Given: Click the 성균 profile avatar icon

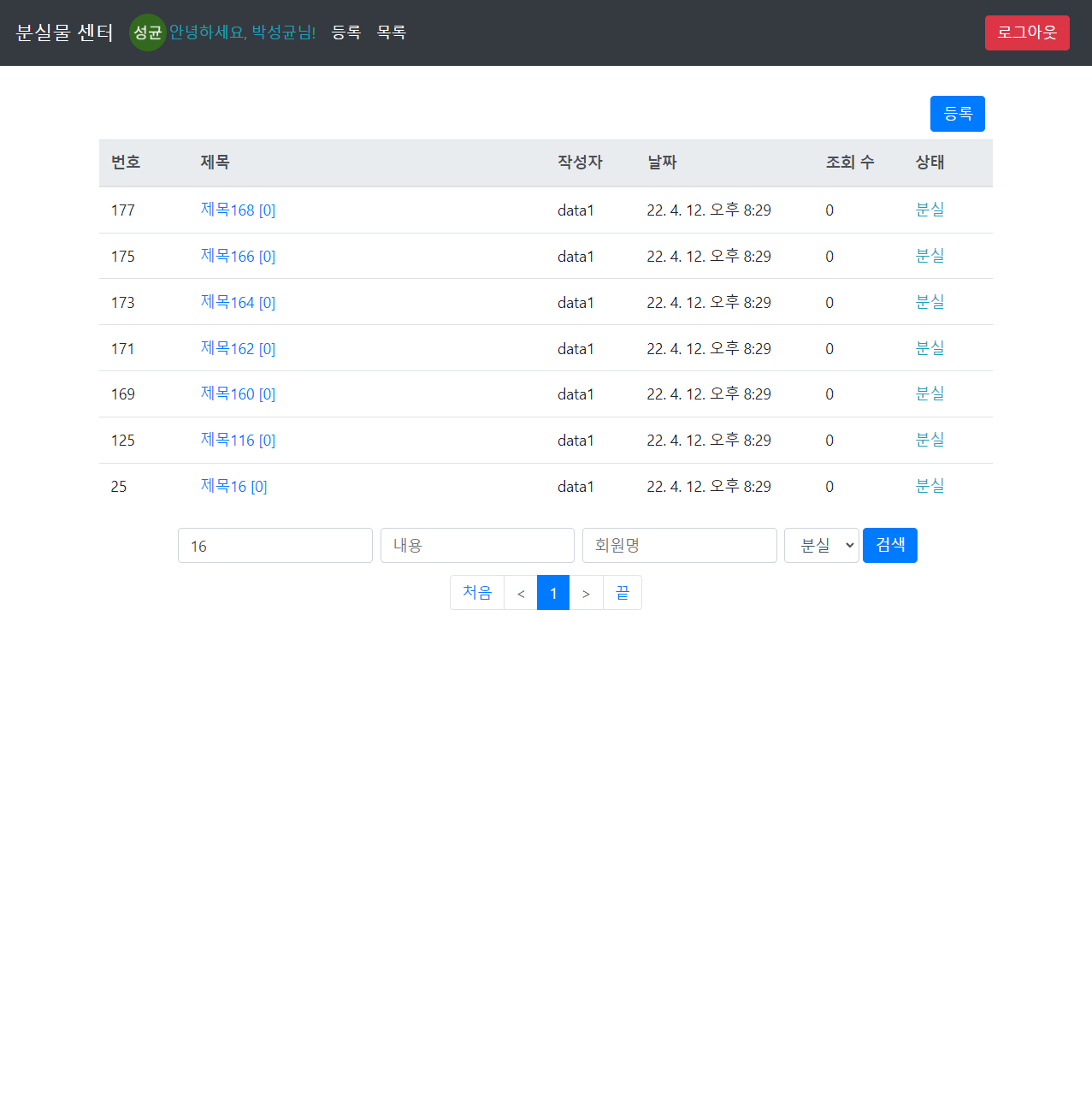Looking at the screenshot, I should point(147,33).
